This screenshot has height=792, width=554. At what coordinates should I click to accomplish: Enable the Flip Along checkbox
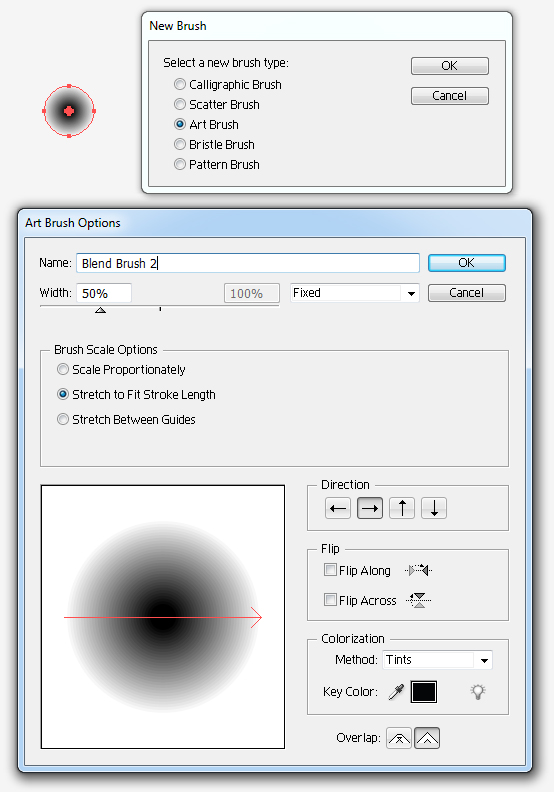(x=330, y=570)
